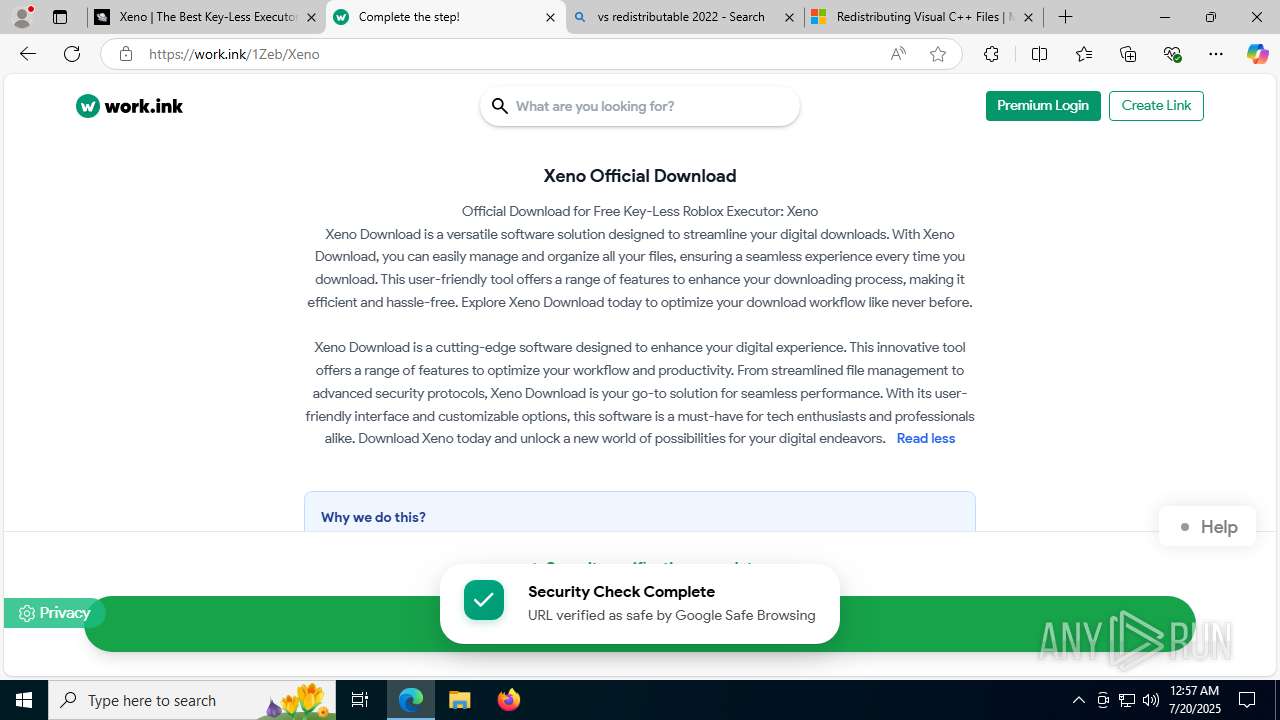This screenshot has height=720, width=1280.
Task: Open the Extensions puzzle icon
Action: point(991,54)
